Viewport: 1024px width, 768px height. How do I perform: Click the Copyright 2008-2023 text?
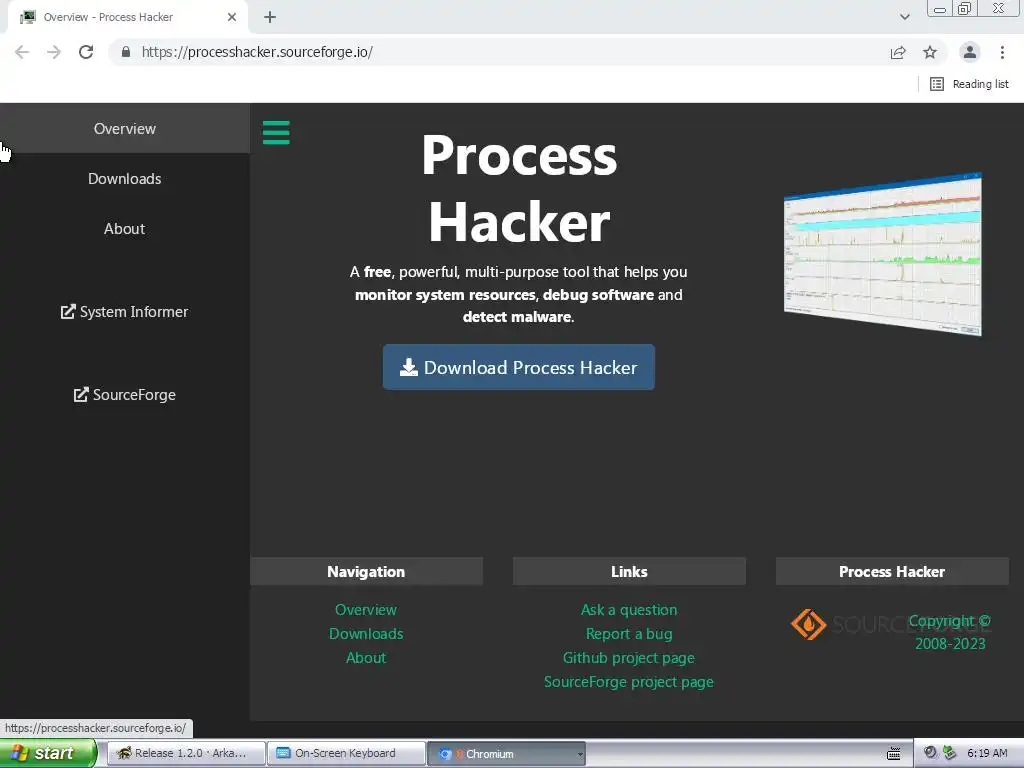point(950,632)
